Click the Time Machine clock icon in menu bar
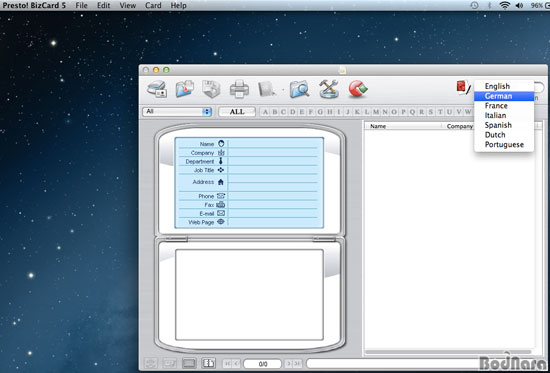Image resolution: width=550 pixels, height=373 pixels. click(474, 5)
